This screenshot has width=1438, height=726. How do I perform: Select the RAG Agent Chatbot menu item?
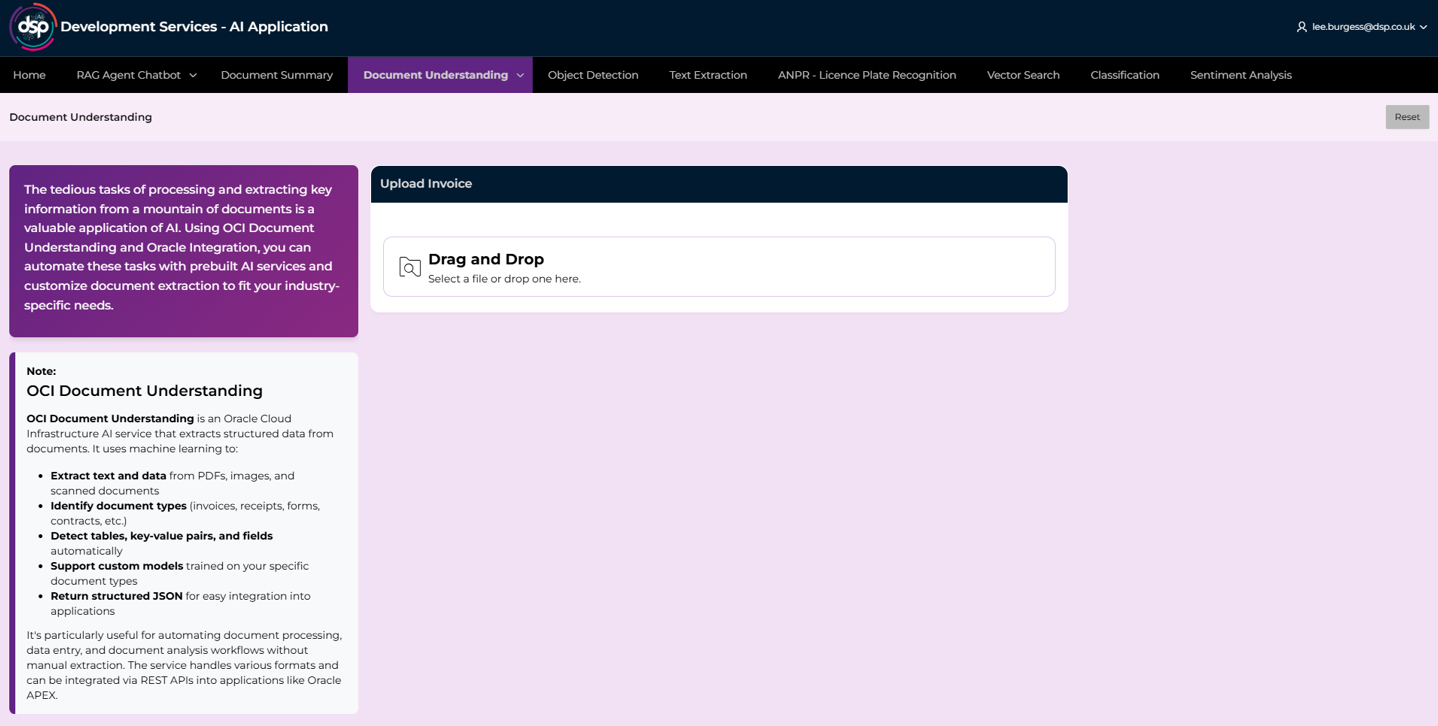click(x=128, y=75)
